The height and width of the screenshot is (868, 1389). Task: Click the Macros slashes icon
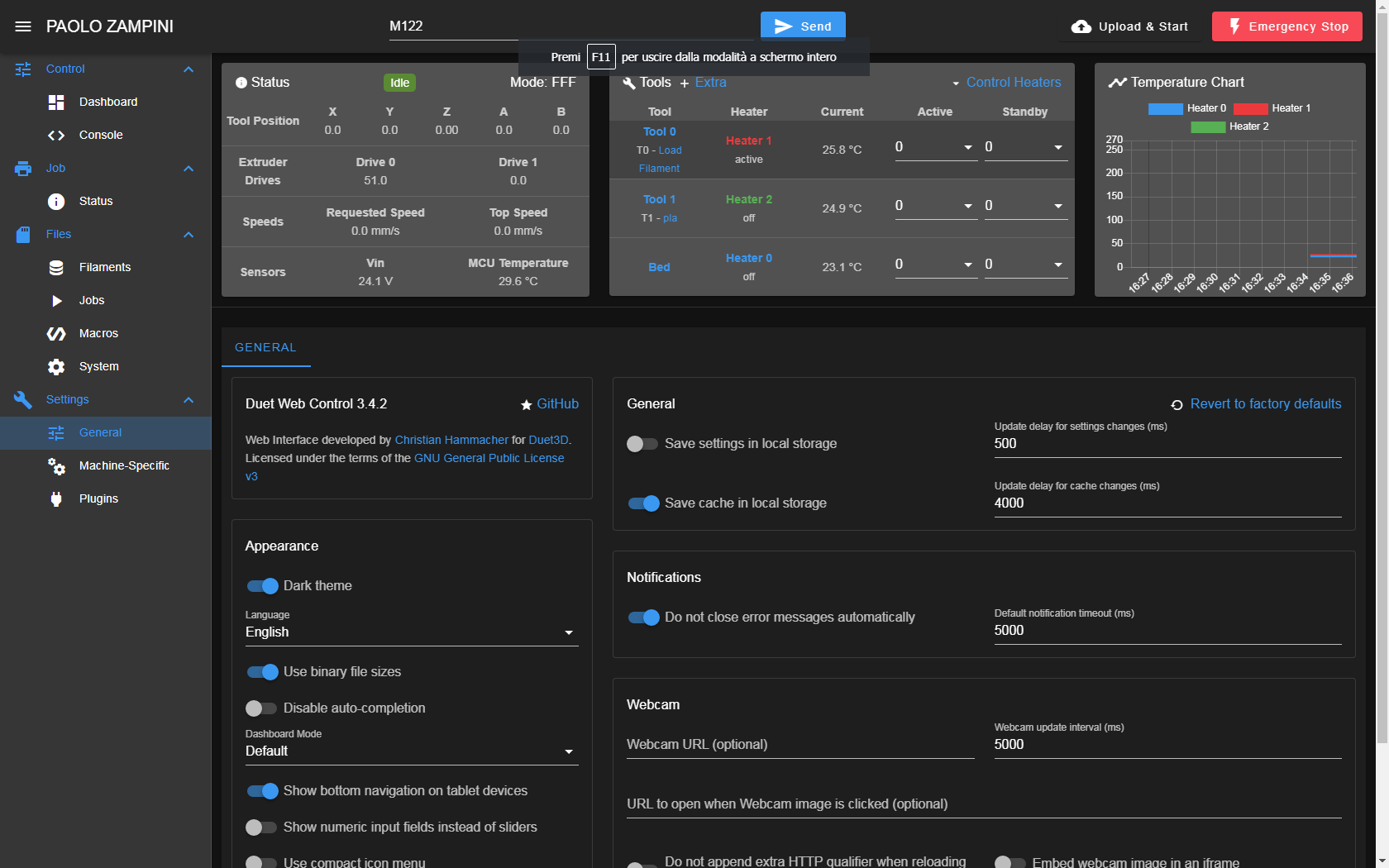[56, 334]
